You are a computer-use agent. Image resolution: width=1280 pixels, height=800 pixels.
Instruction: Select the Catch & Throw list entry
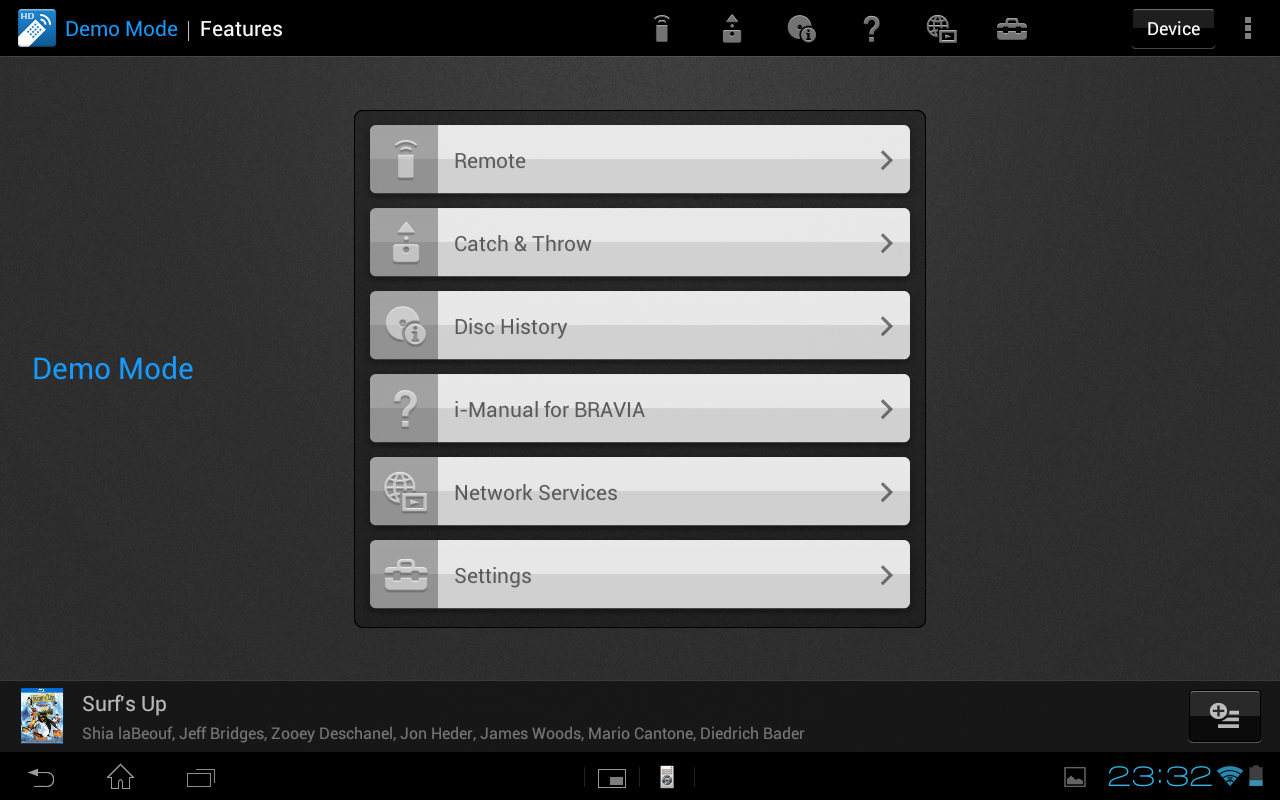pos(640,243)
